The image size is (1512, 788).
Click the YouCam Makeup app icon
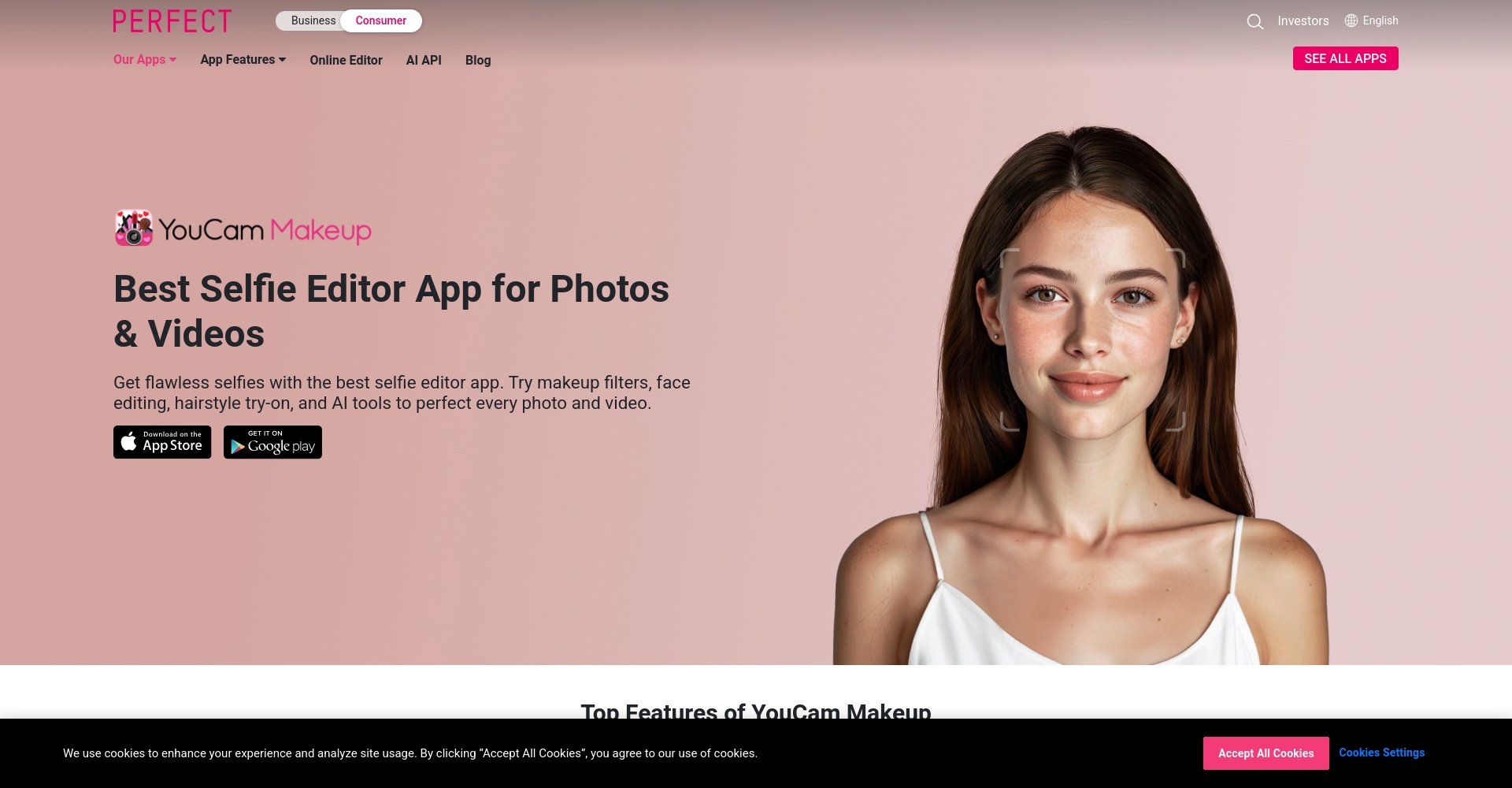[x=134, y=228]
